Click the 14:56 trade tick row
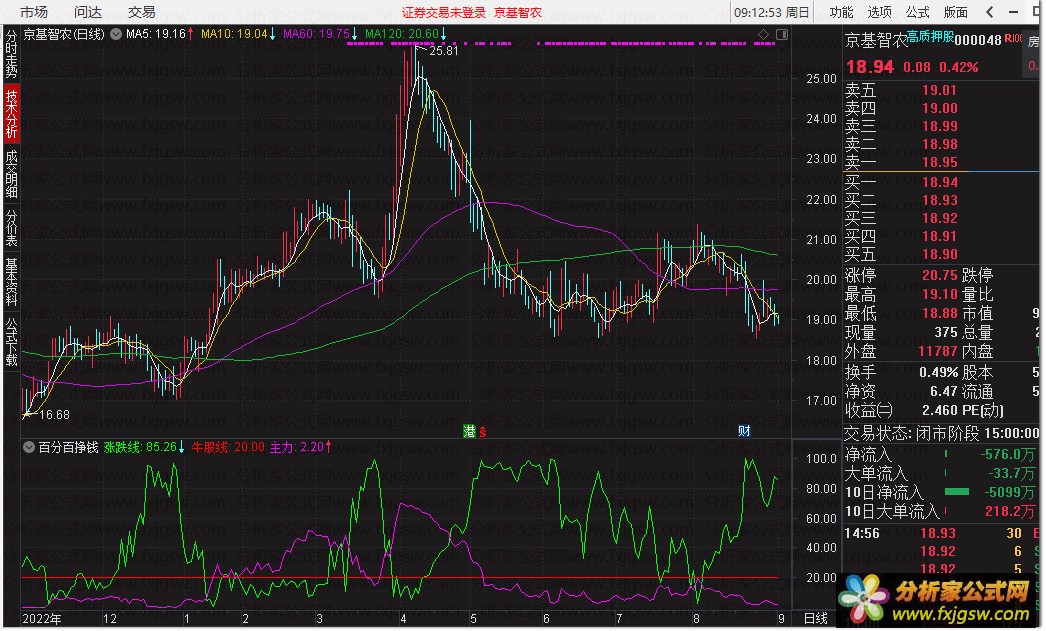 pyautogui.click(x=941, y=533)
